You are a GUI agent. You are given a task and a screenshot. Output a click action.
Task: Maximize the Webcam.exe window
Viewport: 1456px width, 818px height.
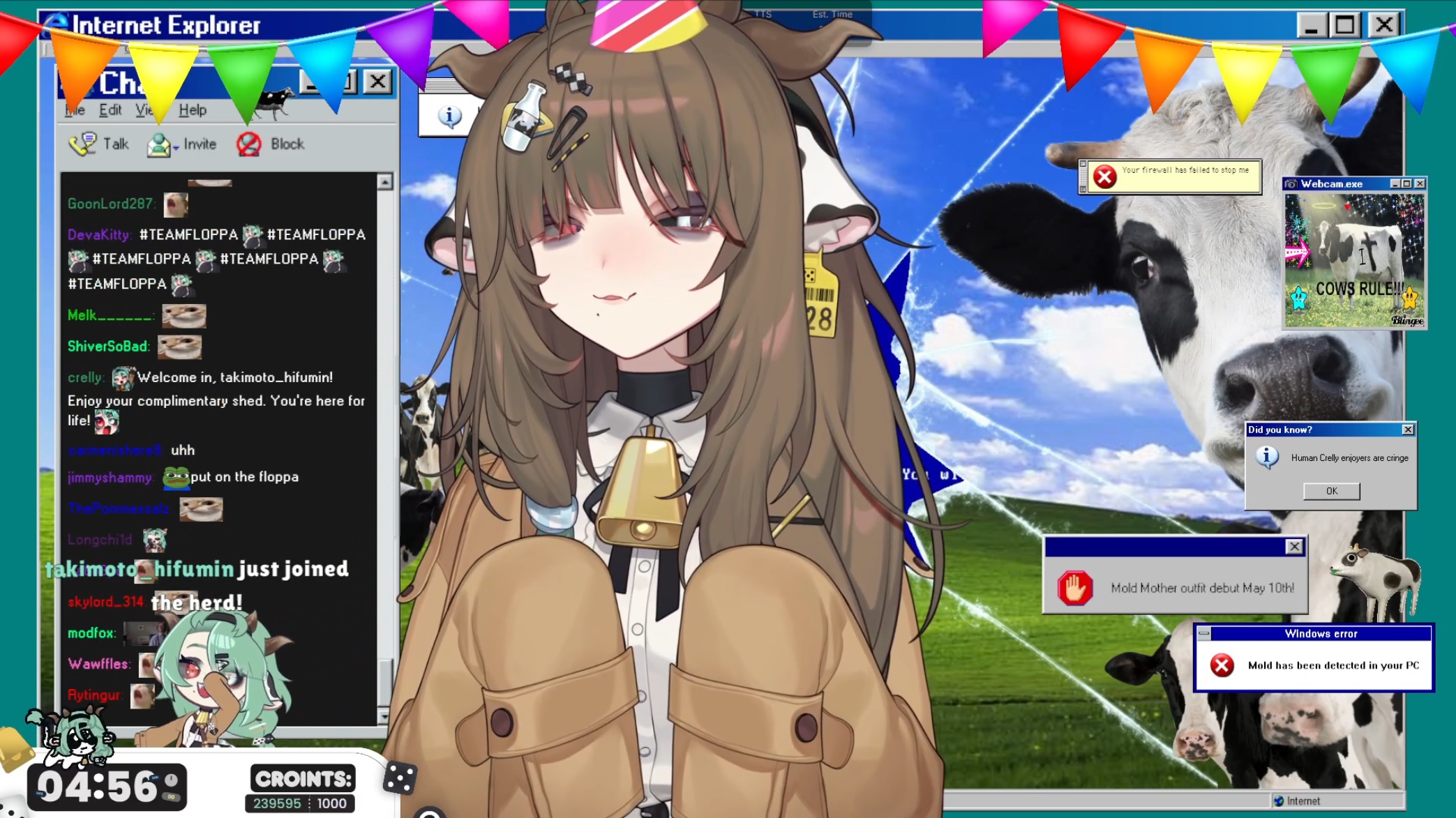[1406, 183]
